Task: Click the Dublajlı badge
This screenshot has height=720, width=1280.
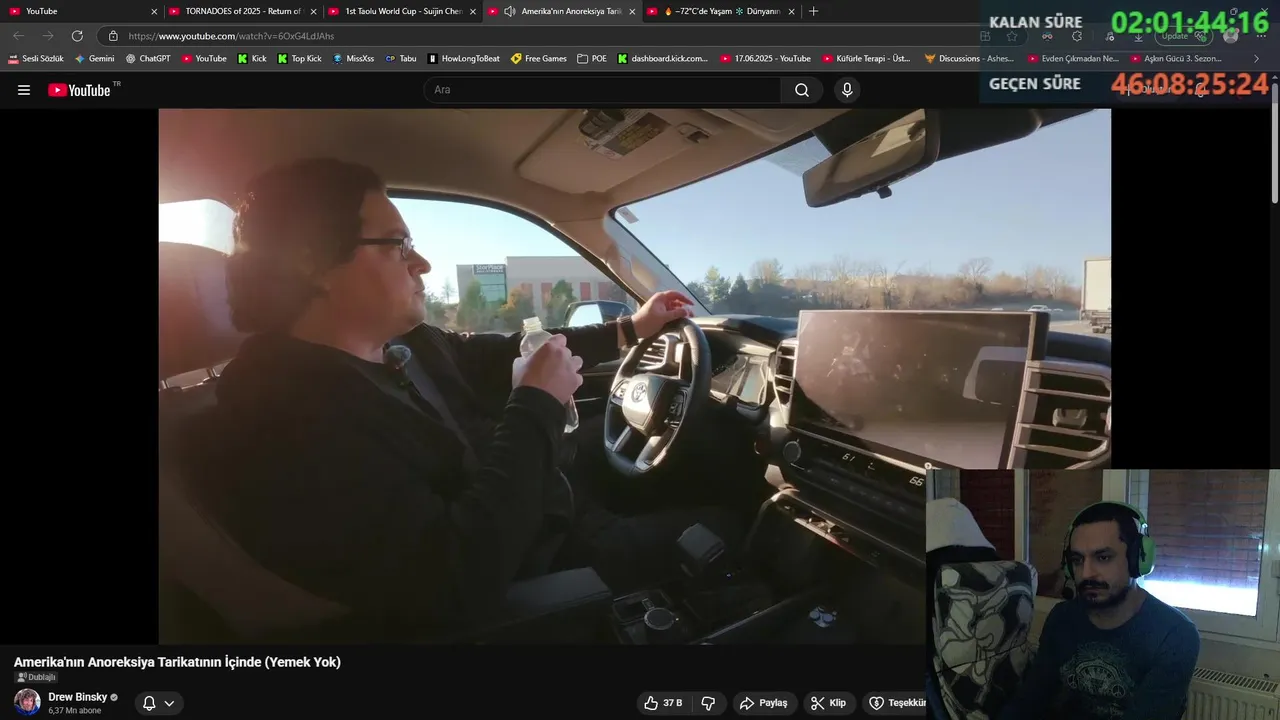Action: coord(36,677)
